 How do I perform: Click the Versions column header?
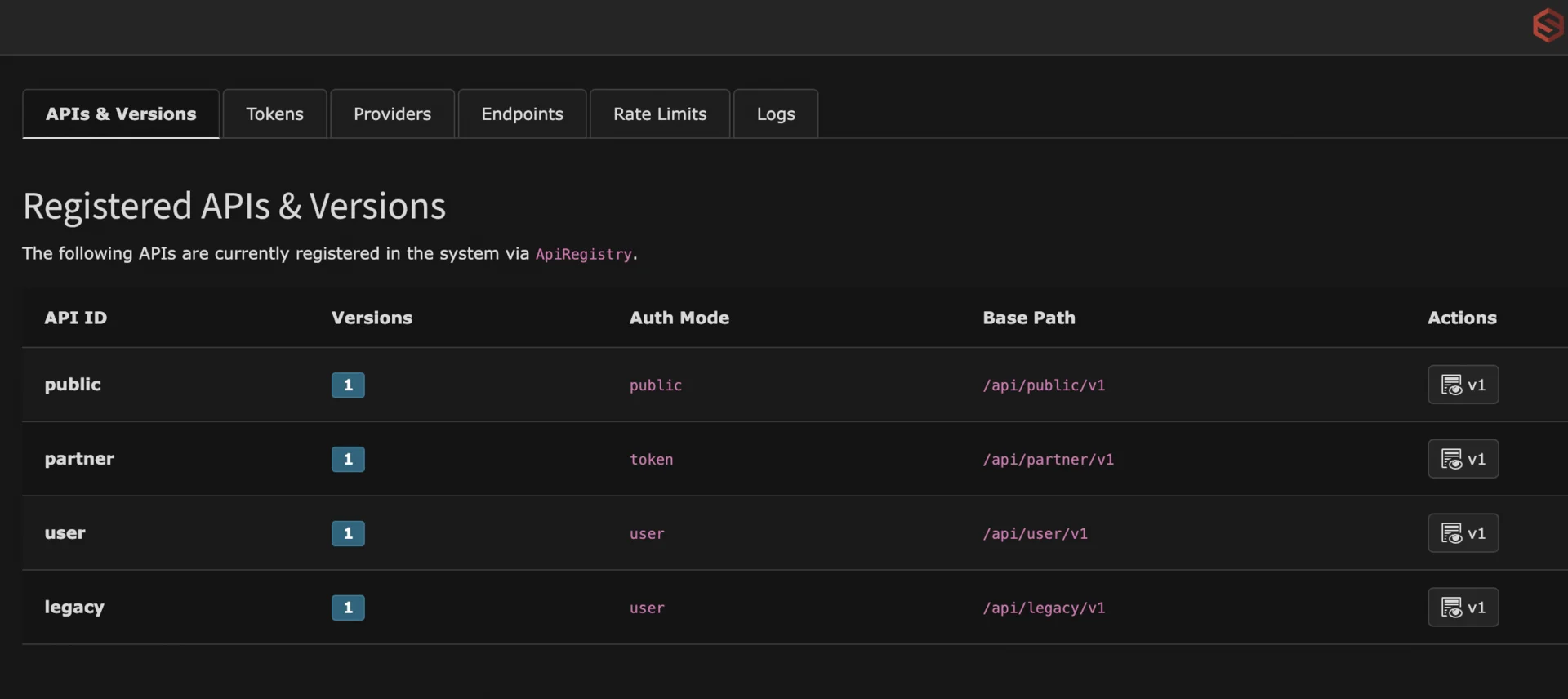(x=372, y=318)
